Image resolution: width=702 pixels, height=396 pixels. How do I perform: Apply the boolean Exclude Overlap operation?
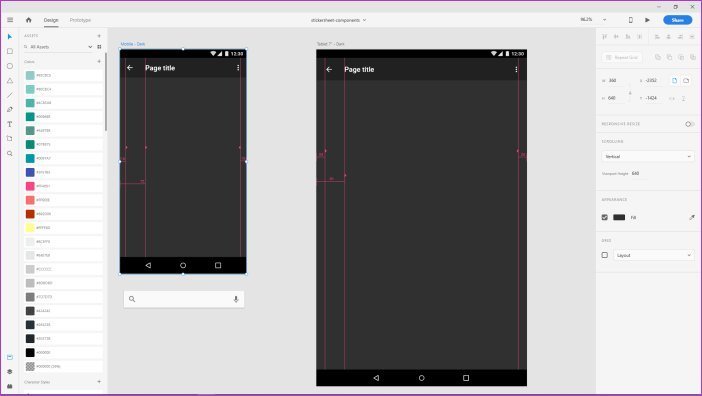click(x=693, y=57)
